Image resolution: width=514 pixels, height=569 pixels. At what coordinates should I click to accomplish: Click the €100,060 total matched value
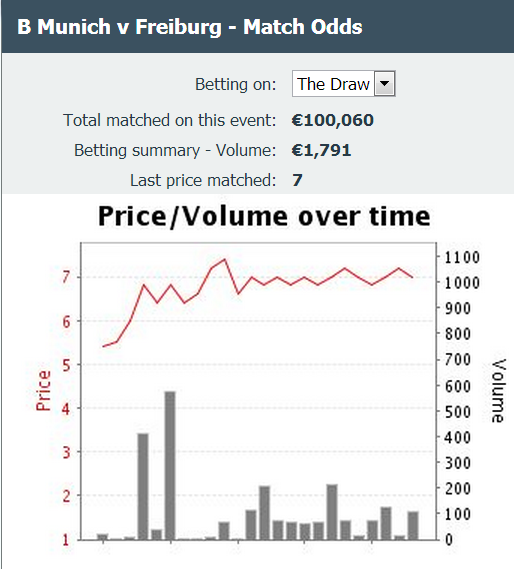click(333, 120)
